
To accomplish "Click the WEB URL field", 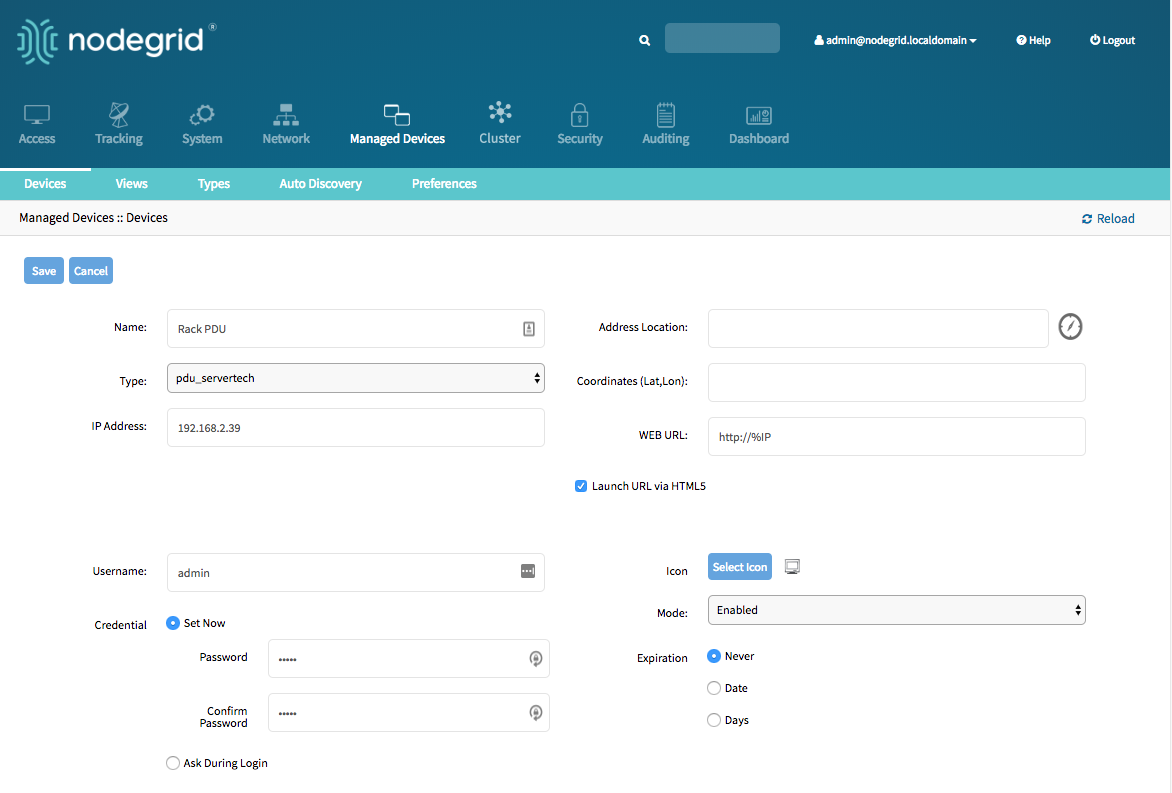I will pos(896,436).
